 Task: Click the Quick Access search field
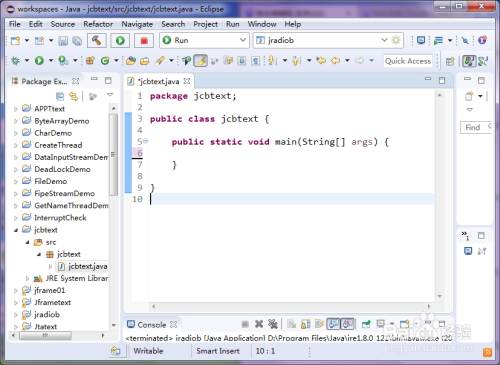click(408, 61)
